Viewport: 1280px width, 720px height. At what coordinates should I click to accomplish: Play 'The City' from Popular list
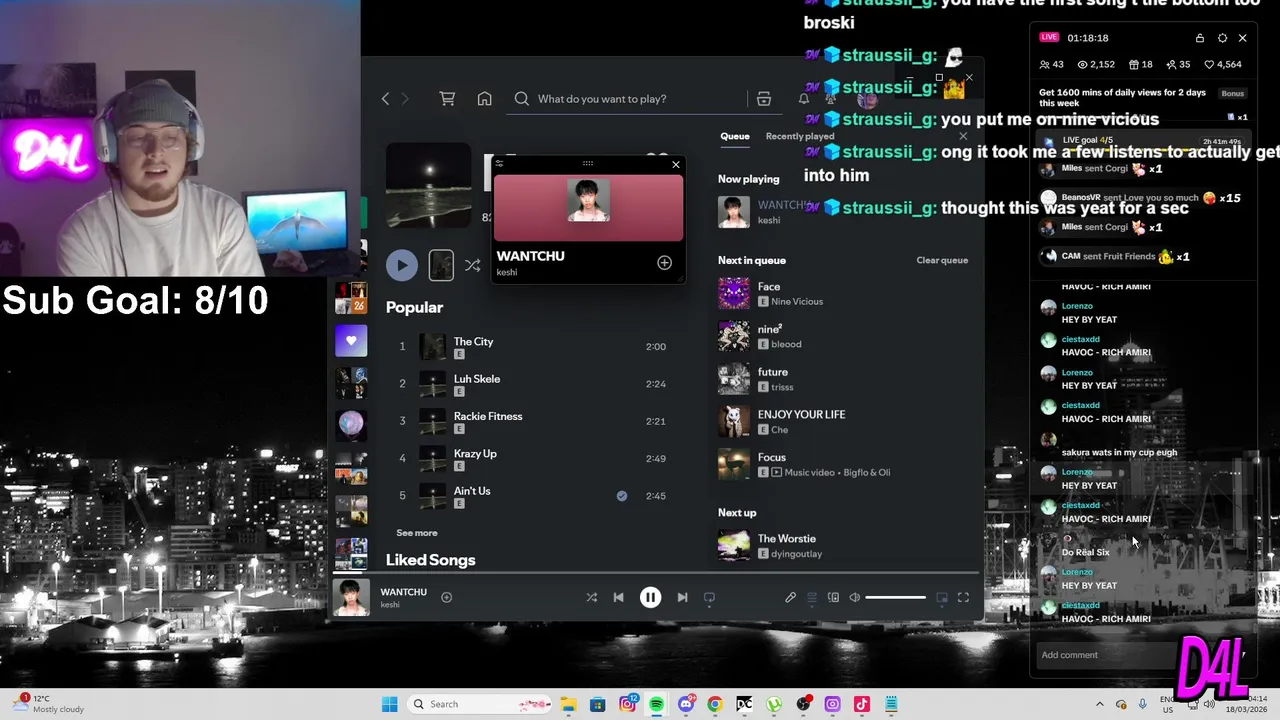pyautogui.click(x=531, y=346)
